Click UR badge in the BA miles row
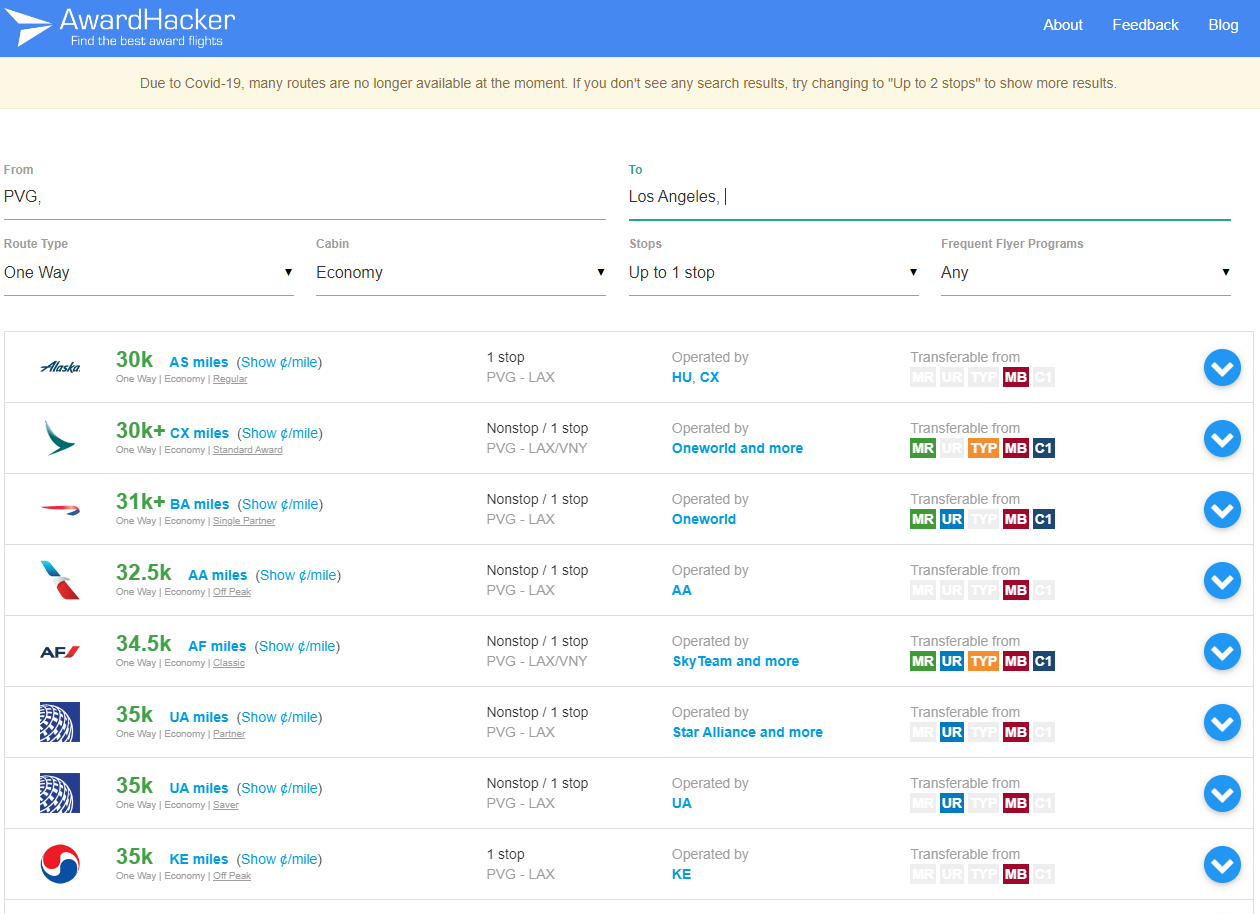 coord(952,519)
